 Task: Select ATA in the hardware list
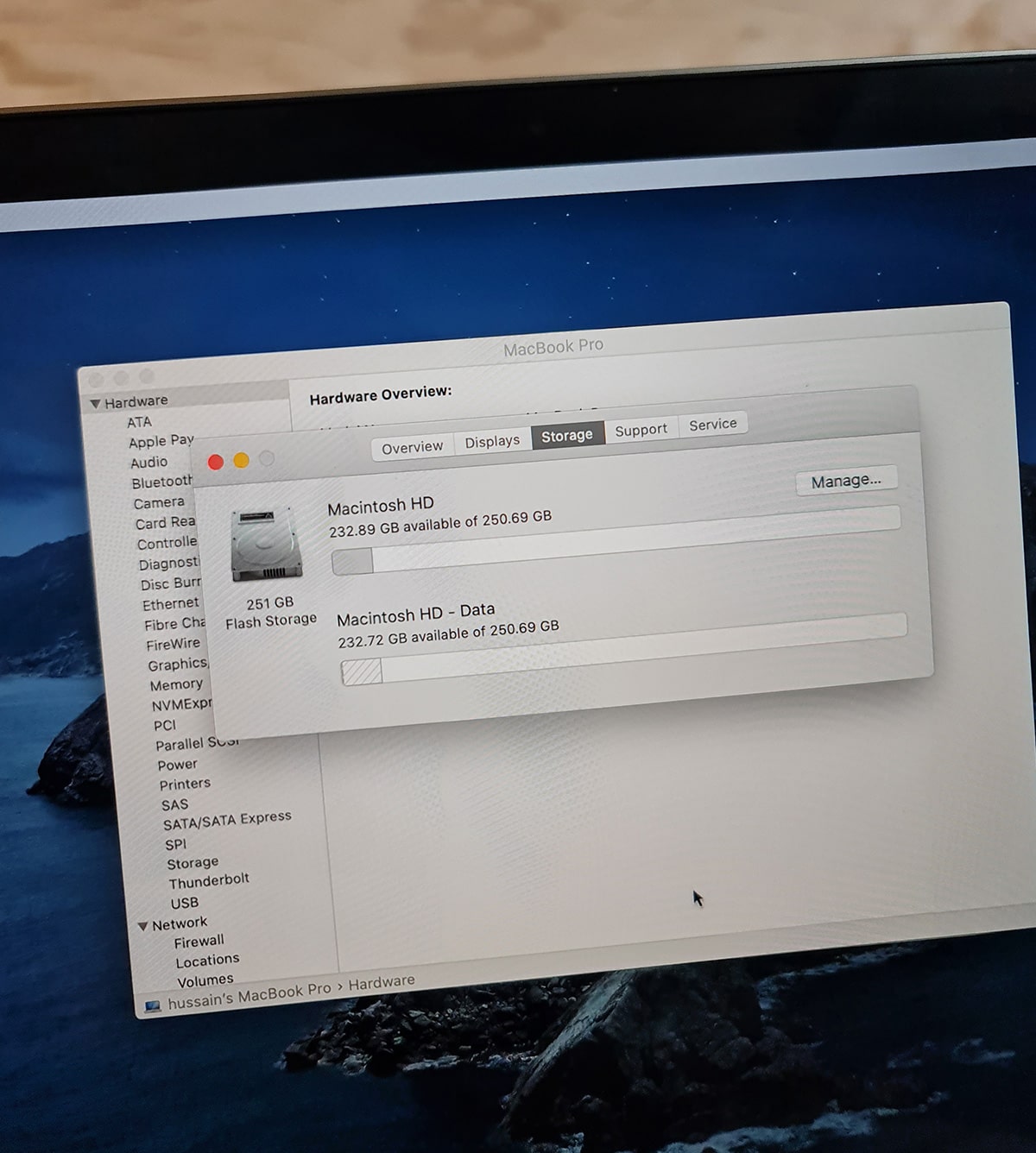coord(139,422)
